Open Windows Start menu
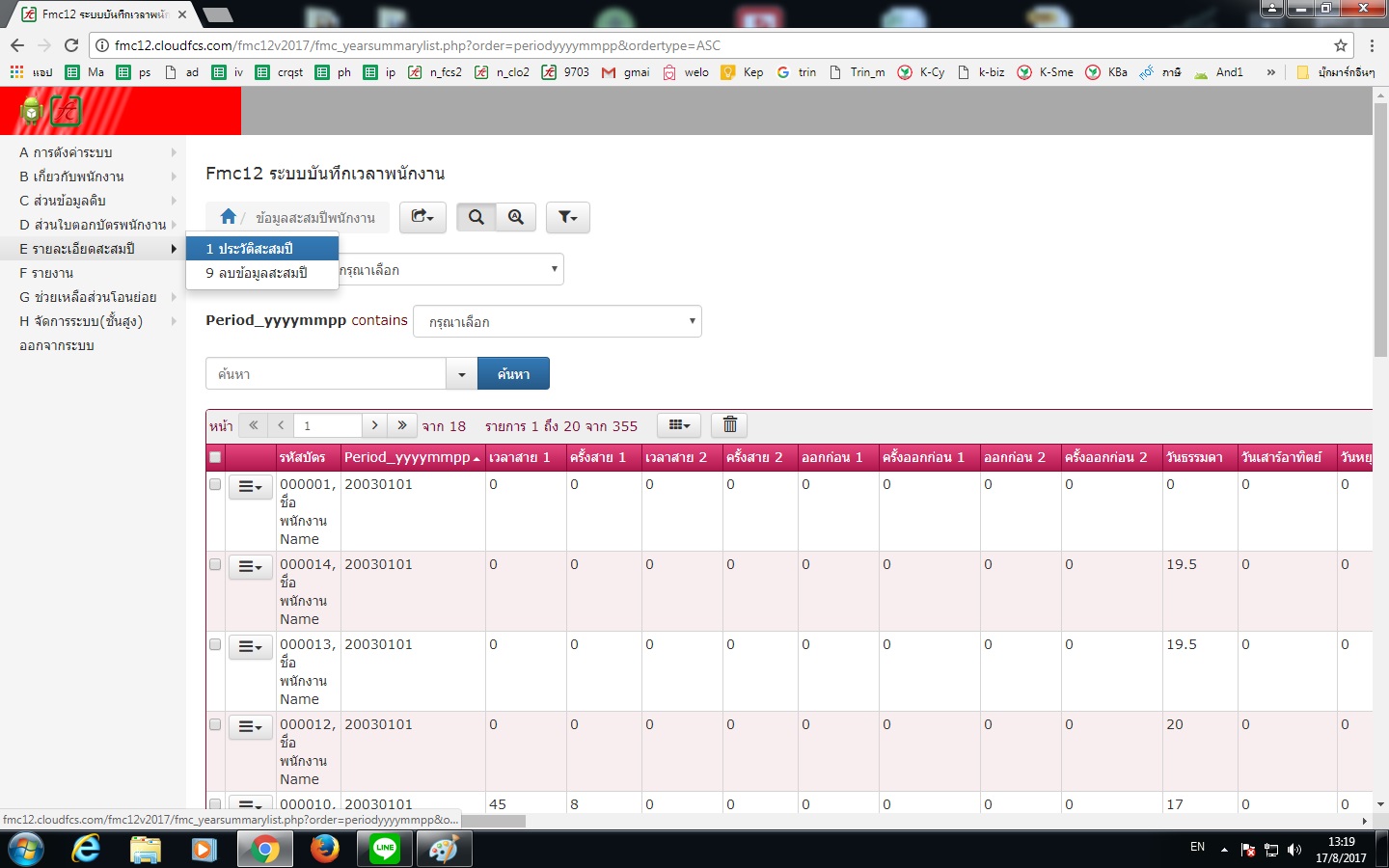This screenshot has width=1389, height=868. pos(26,849)
